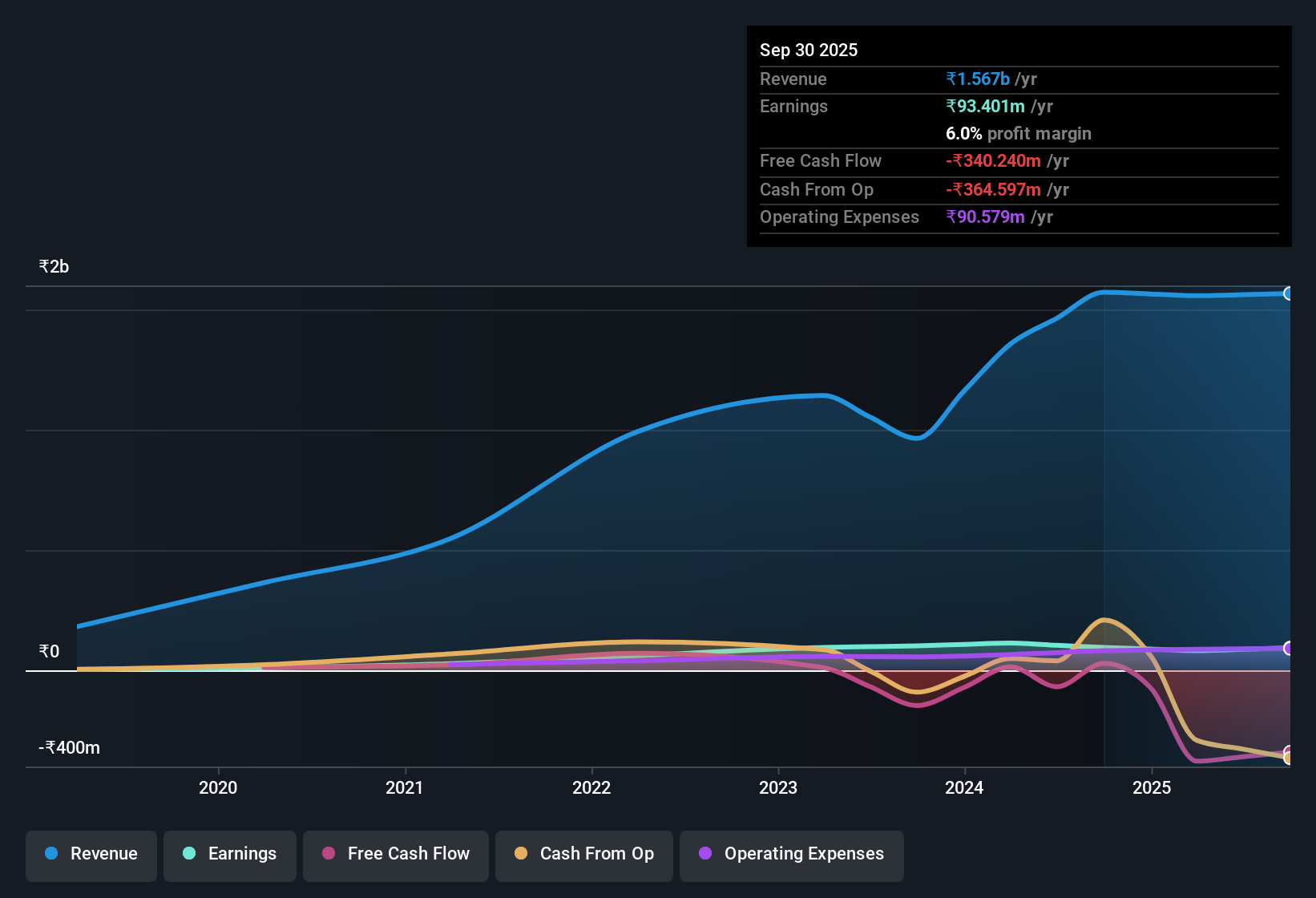This screenshot has width=1316, height=898.
Task: Select the Sep 30 2025 tooltip header
Action: [x=809, y=50]
